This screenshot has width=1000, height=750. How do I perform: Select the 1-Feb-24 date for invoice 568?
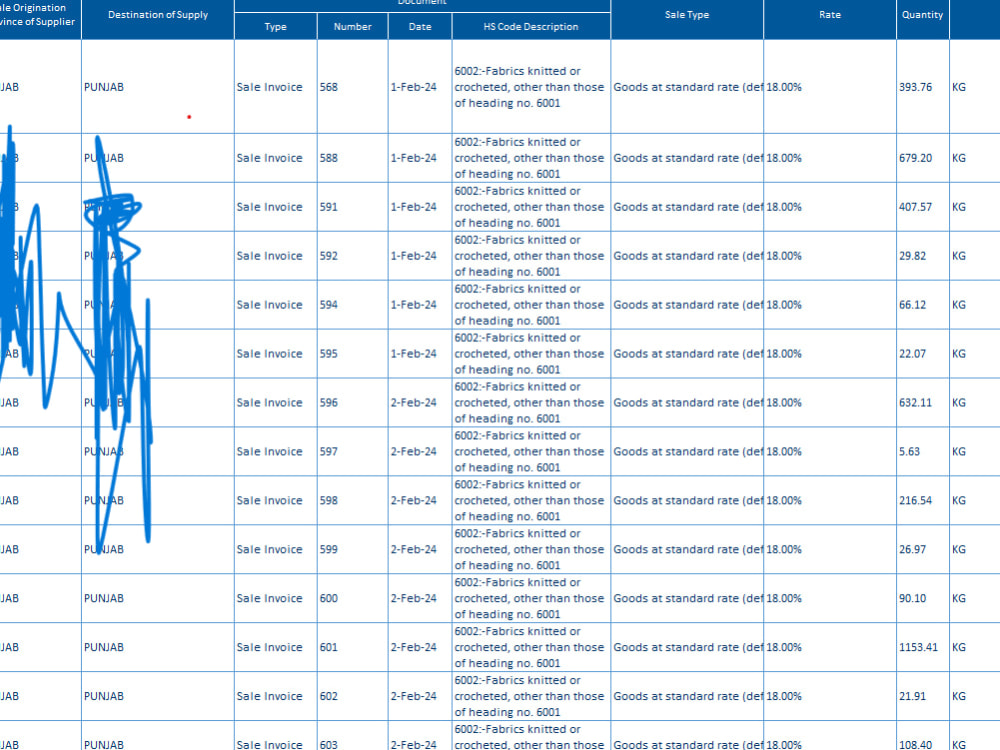click(413, 87)
